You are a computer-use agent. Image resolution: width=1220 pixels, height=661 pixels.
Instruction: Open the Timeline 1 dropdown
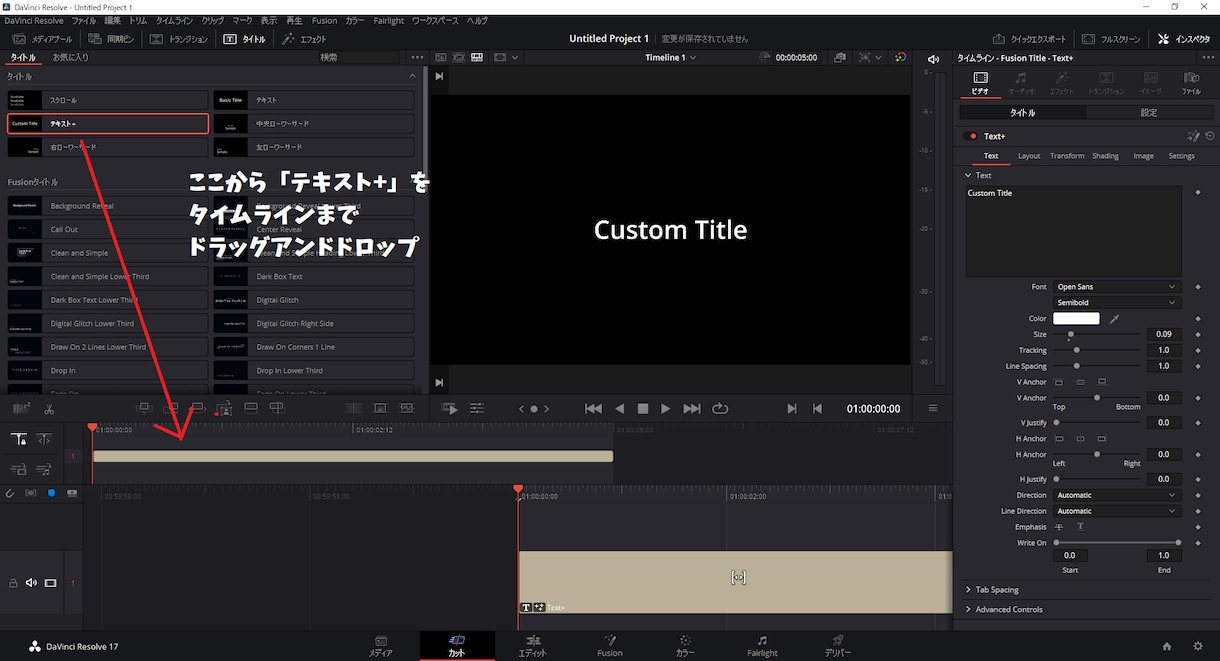click(x=671, y=57)
